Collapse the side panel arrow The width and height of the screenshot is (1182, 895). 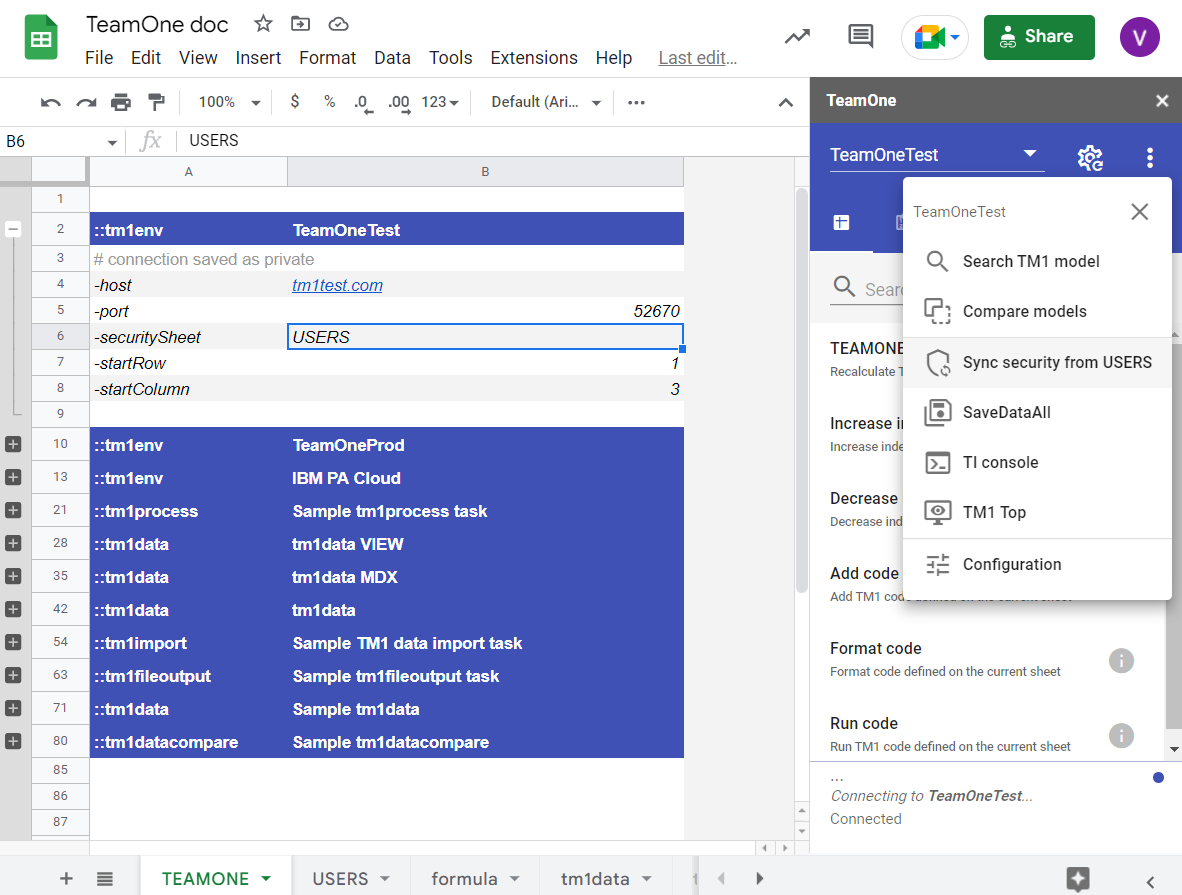[x=1150, y=881]
